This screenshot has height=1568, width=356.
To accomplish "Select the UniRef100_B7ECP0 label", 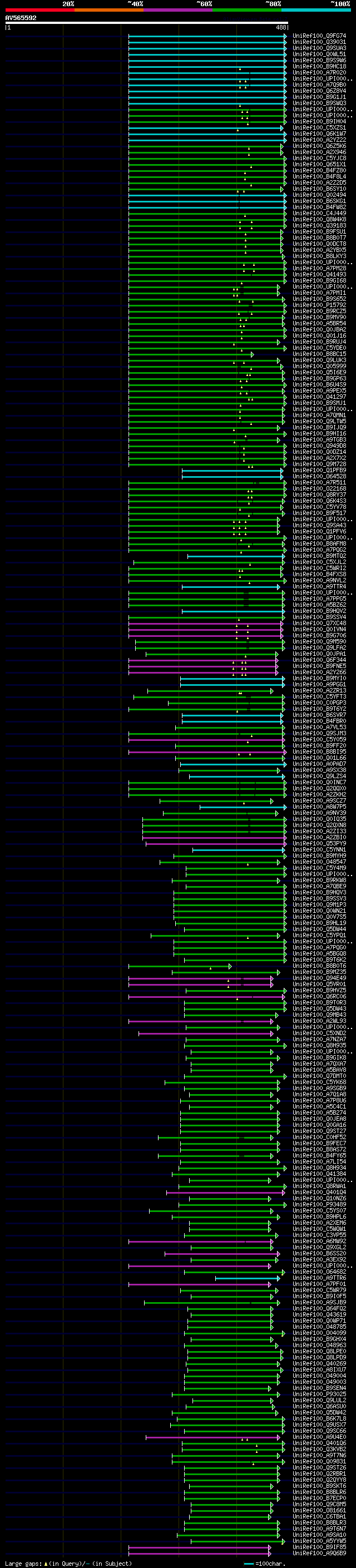I will click(x=319, y=1498).
